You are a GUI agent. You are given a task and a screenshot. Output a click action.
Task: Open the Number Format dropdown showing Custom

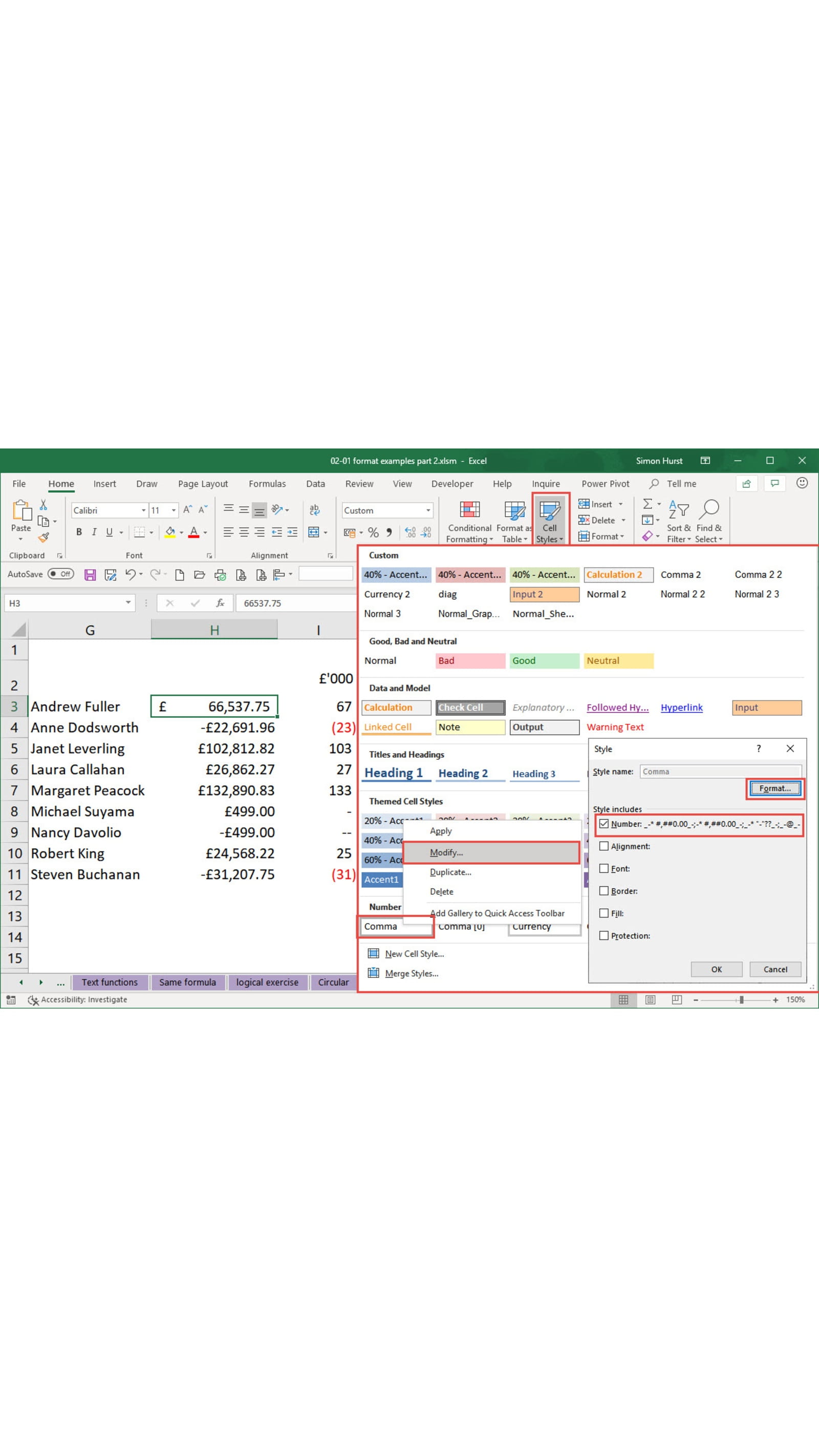click(428, 510)
